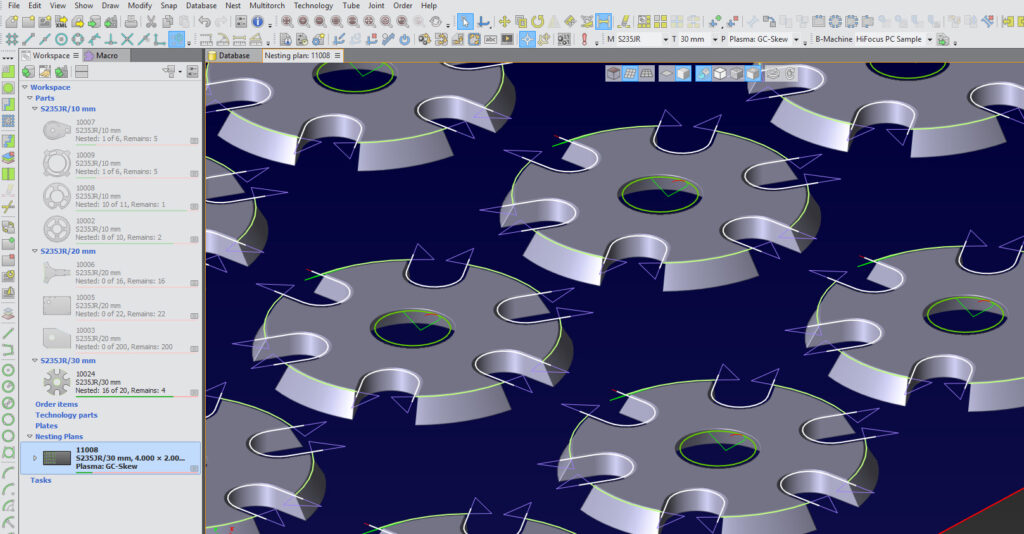Viewport: 1024px width, 534px height.
Task: Click the stacked layers icon in left sidebar
Action: (x=8, y=157)
